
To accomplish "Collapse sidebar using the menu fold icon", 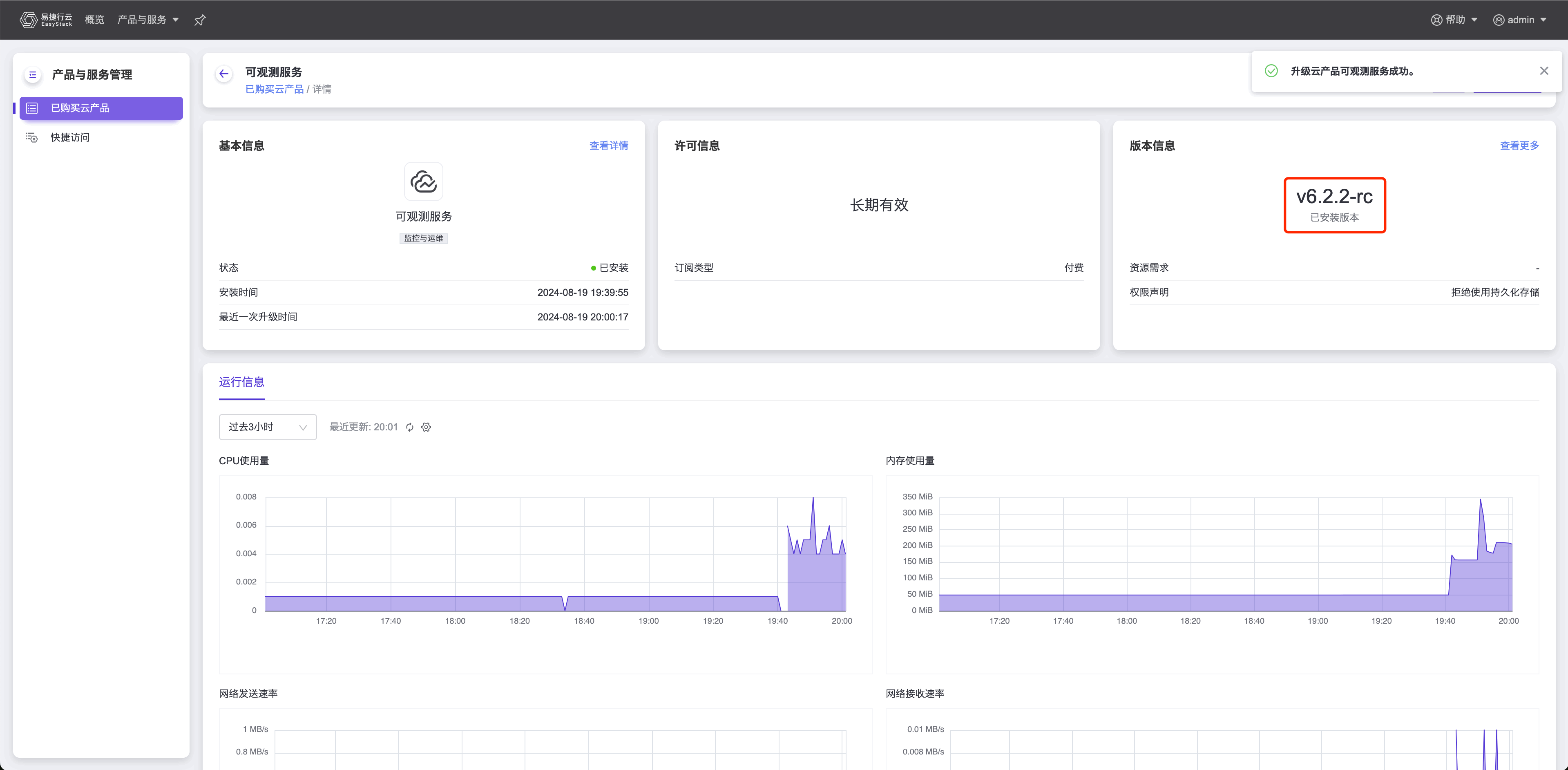I will click(x=33, y=75).
